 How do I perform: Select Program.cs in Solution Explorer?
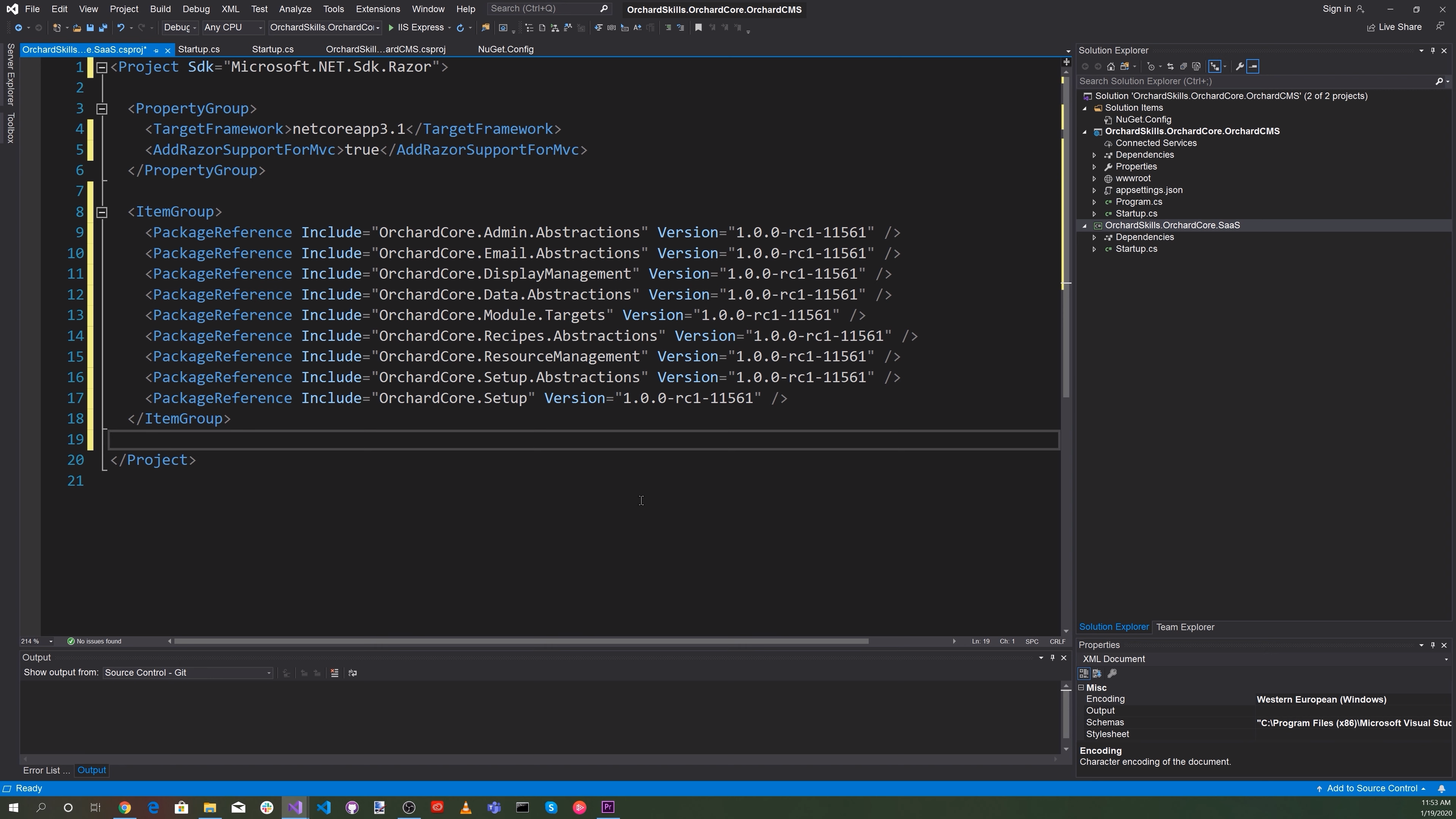pyautogui.click(x=1138, y=202)
